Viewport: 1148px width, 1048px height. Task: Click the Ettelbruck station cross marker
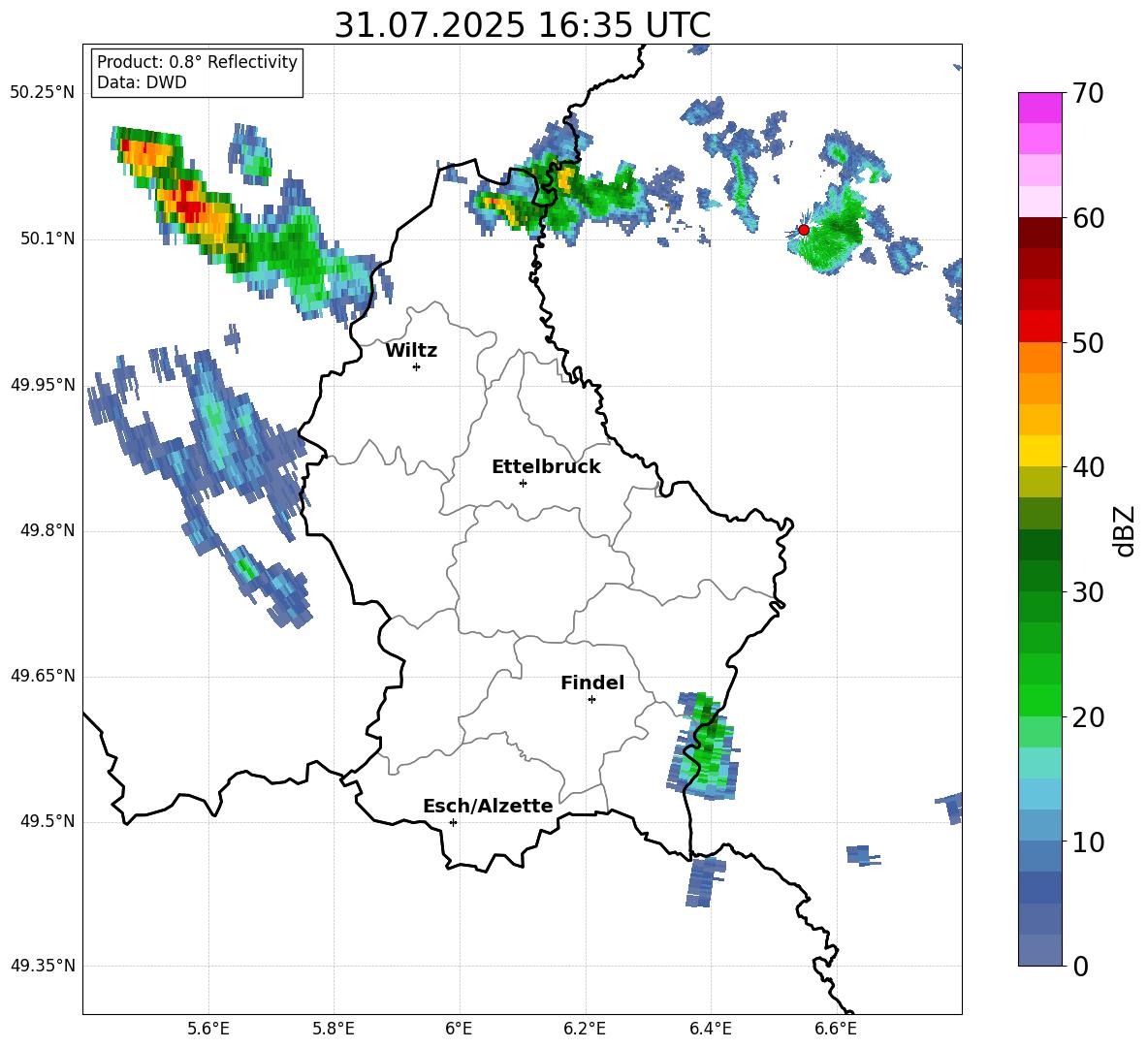[x=523, y=483]
